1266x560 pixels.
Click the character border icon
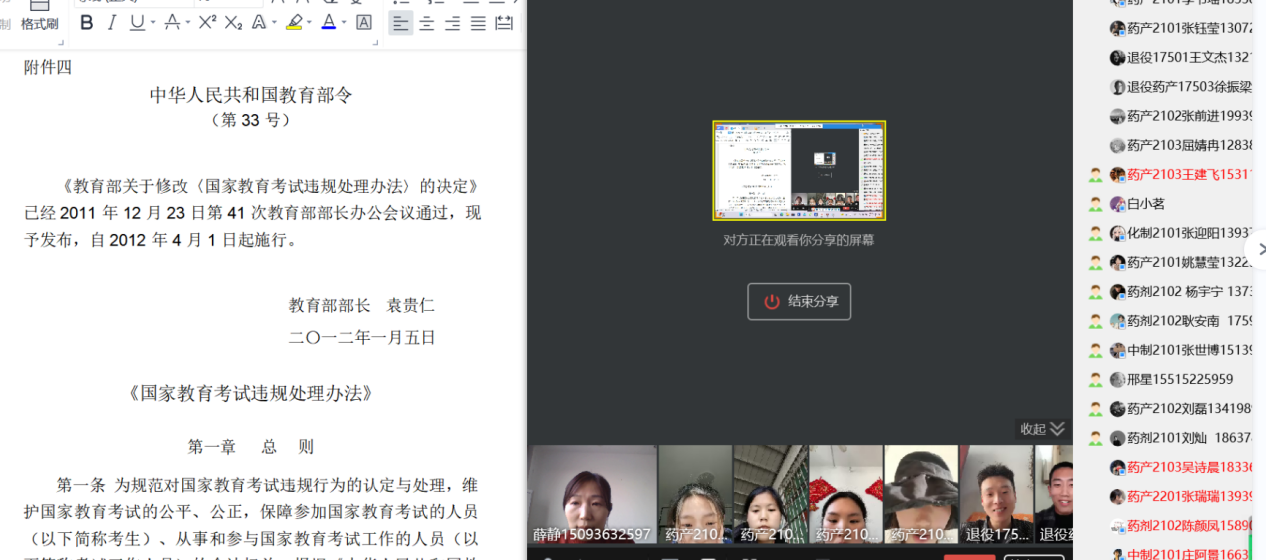[364, 23]
